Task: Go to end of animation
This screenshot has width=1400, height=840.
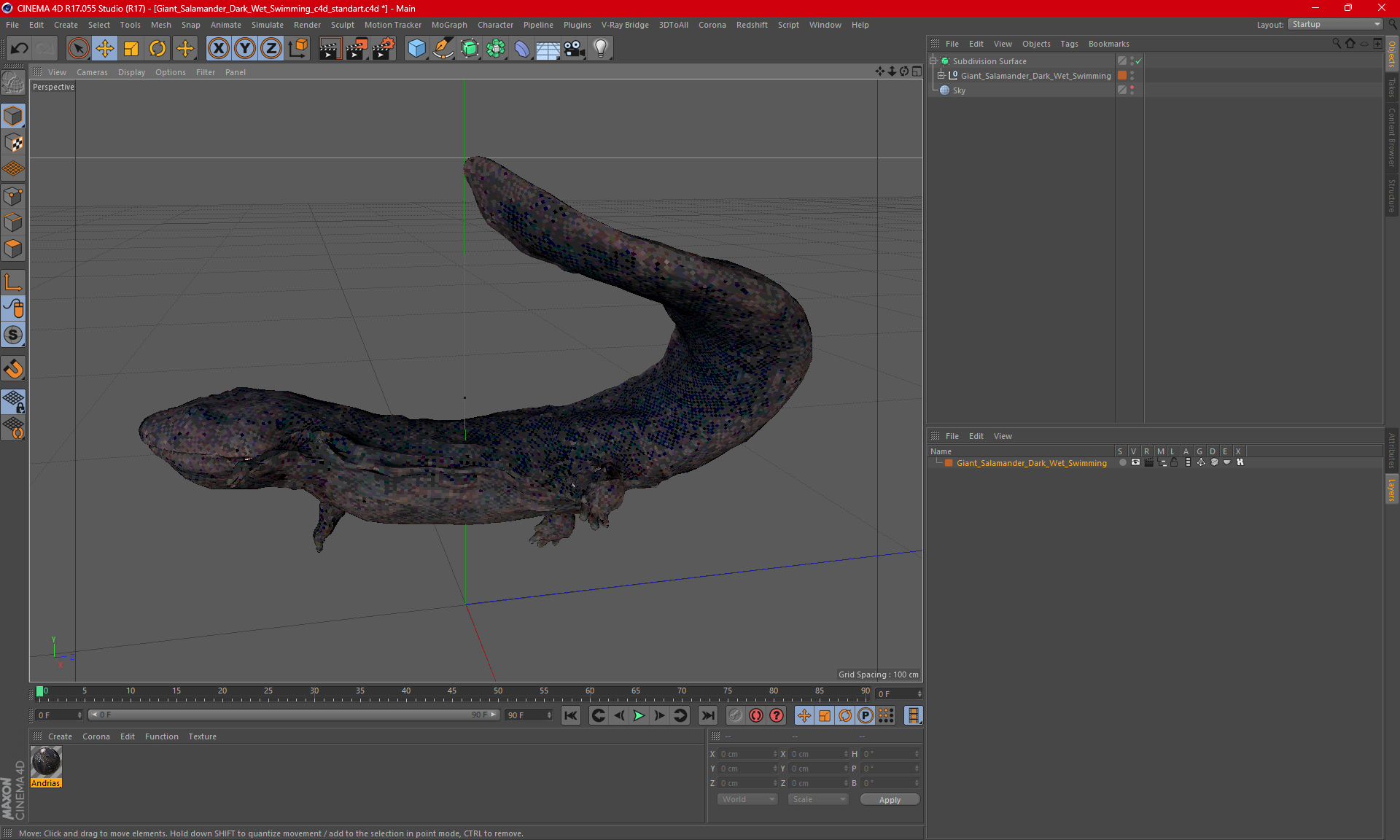Action: point(707,716)
